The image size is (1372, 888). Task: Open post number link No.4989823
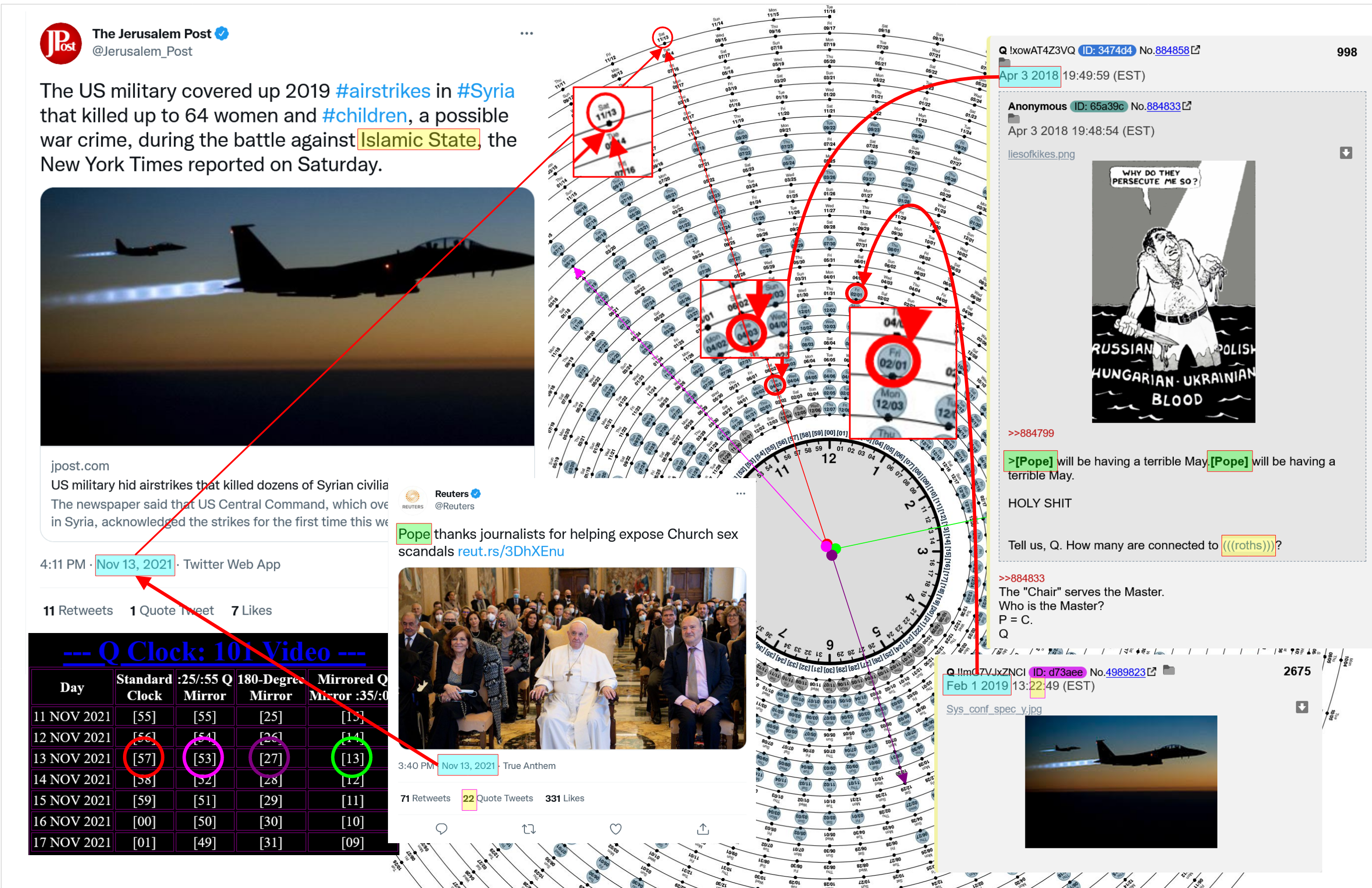pyautogui.click(x=1125, y=672)
